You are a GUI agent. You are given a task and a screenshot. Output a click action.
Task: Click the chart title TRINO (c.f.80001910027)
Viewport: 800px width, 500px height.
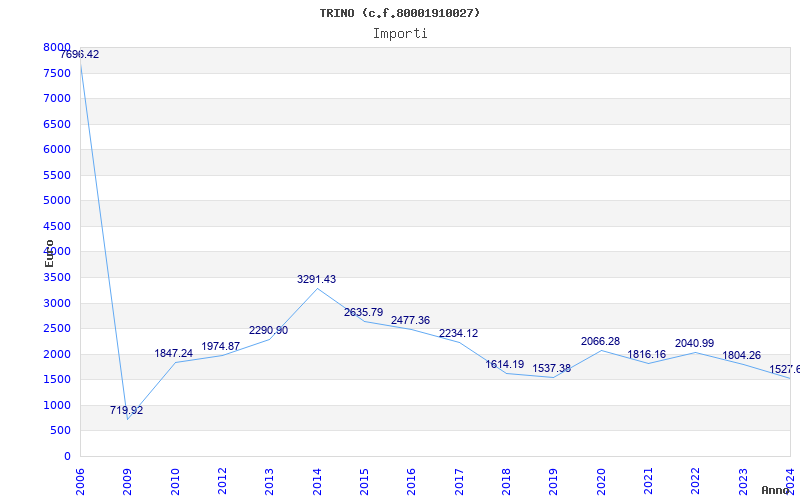click(400, 13)
